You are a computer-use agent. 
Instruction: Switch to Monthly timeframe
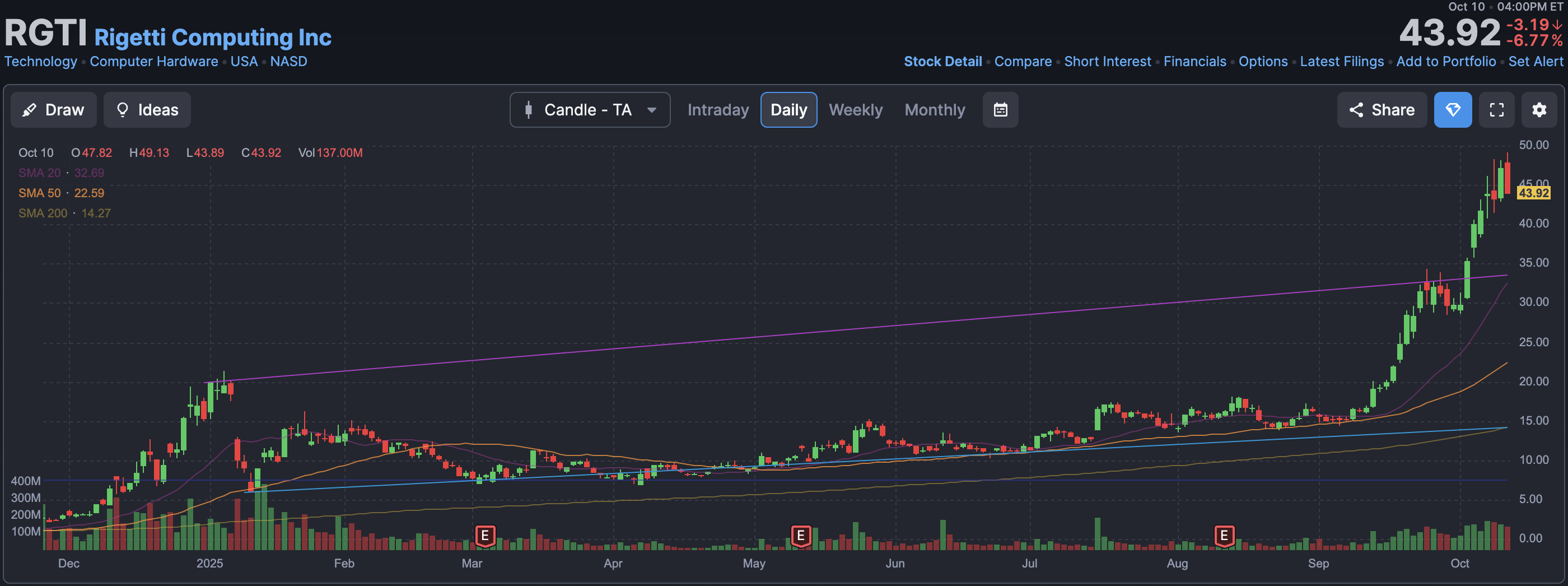point(934,110)
